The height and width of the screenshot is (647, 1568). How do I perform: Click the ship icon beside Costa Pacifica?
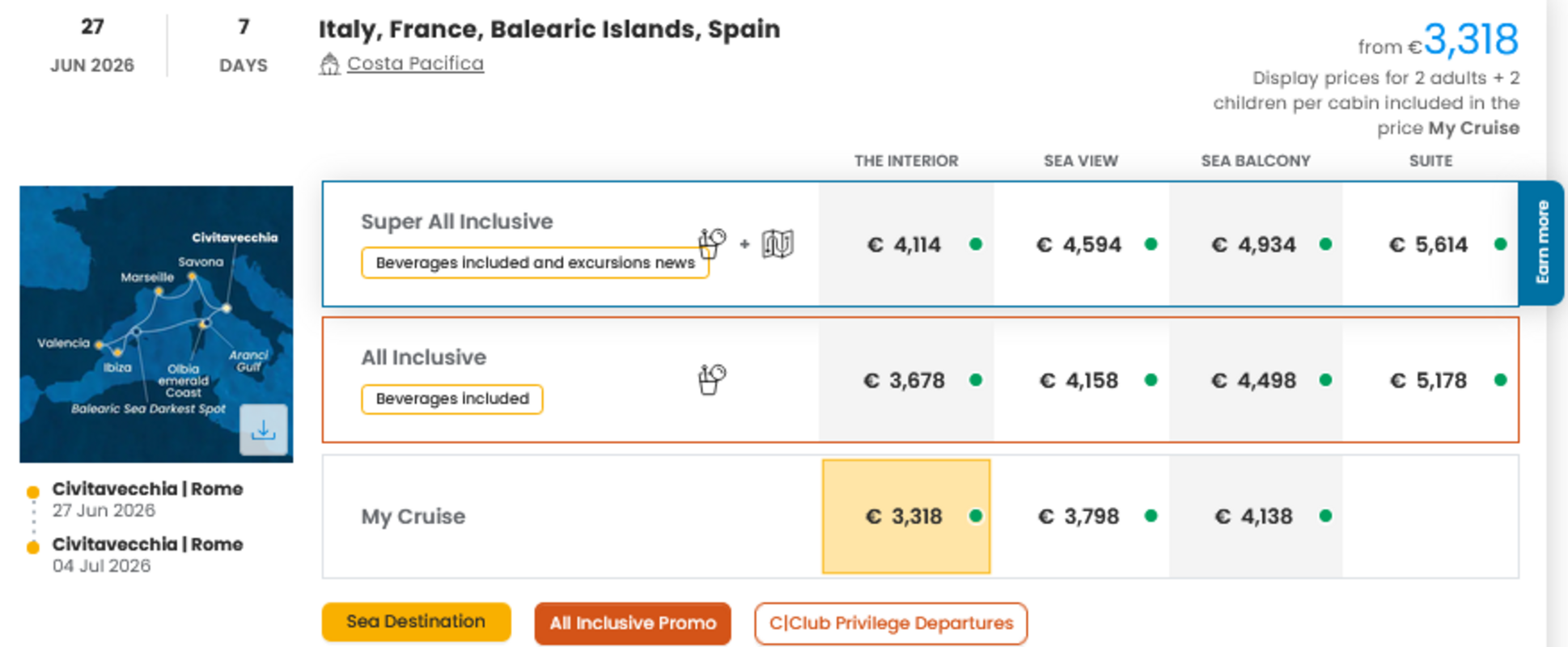tap(329, 64)
